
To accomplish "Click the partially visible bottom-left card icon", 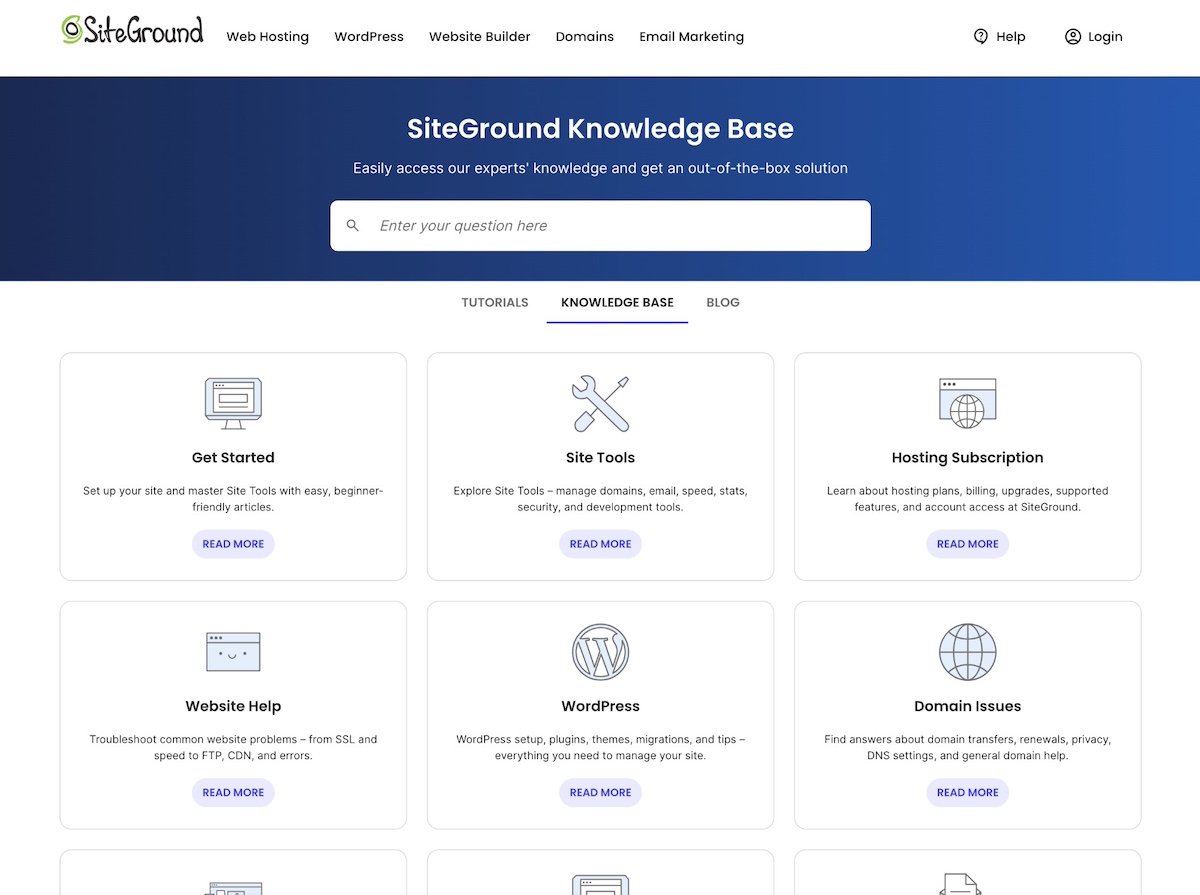I will (233, 886).
